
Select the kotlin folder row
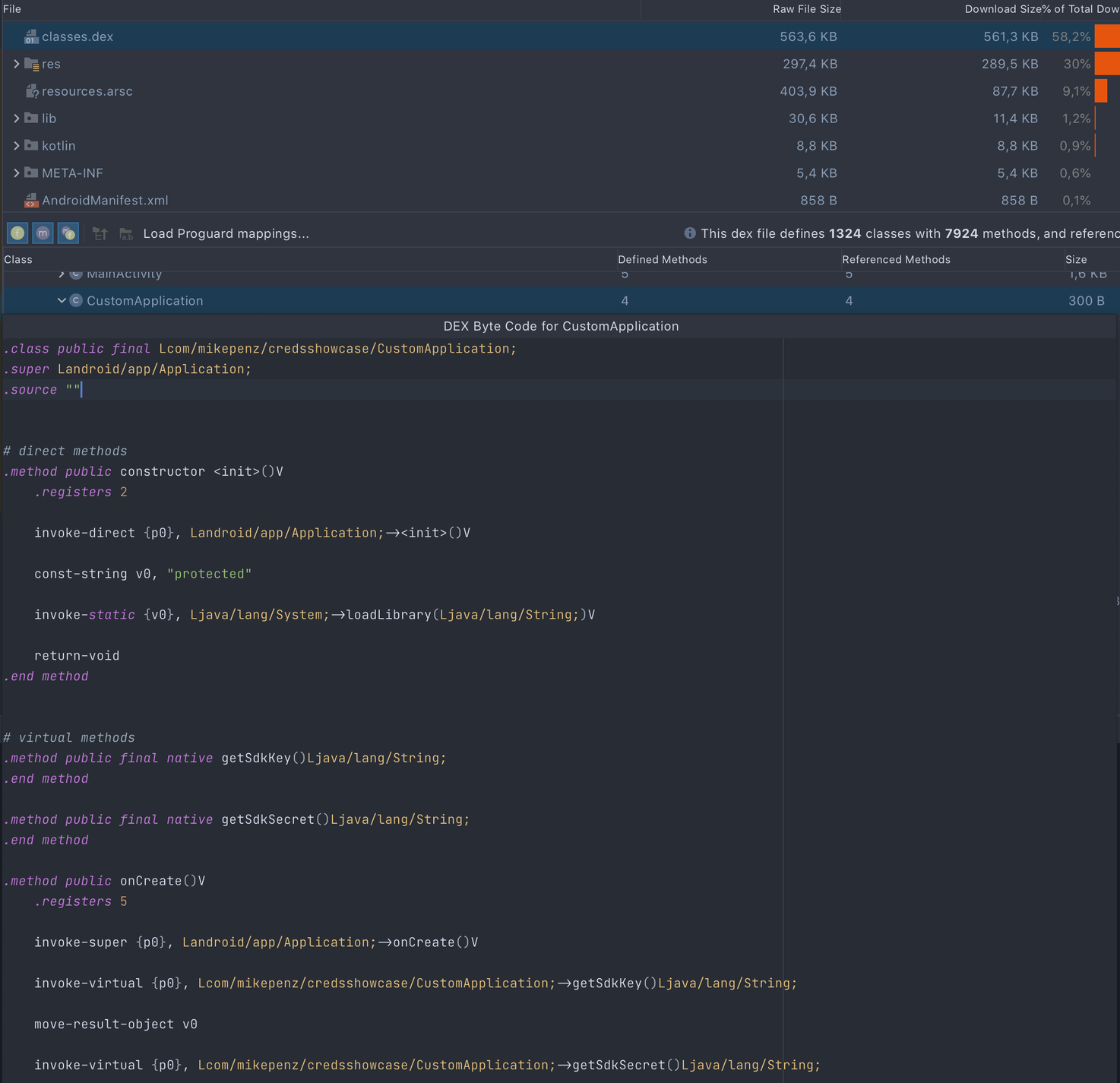point(560,146)
